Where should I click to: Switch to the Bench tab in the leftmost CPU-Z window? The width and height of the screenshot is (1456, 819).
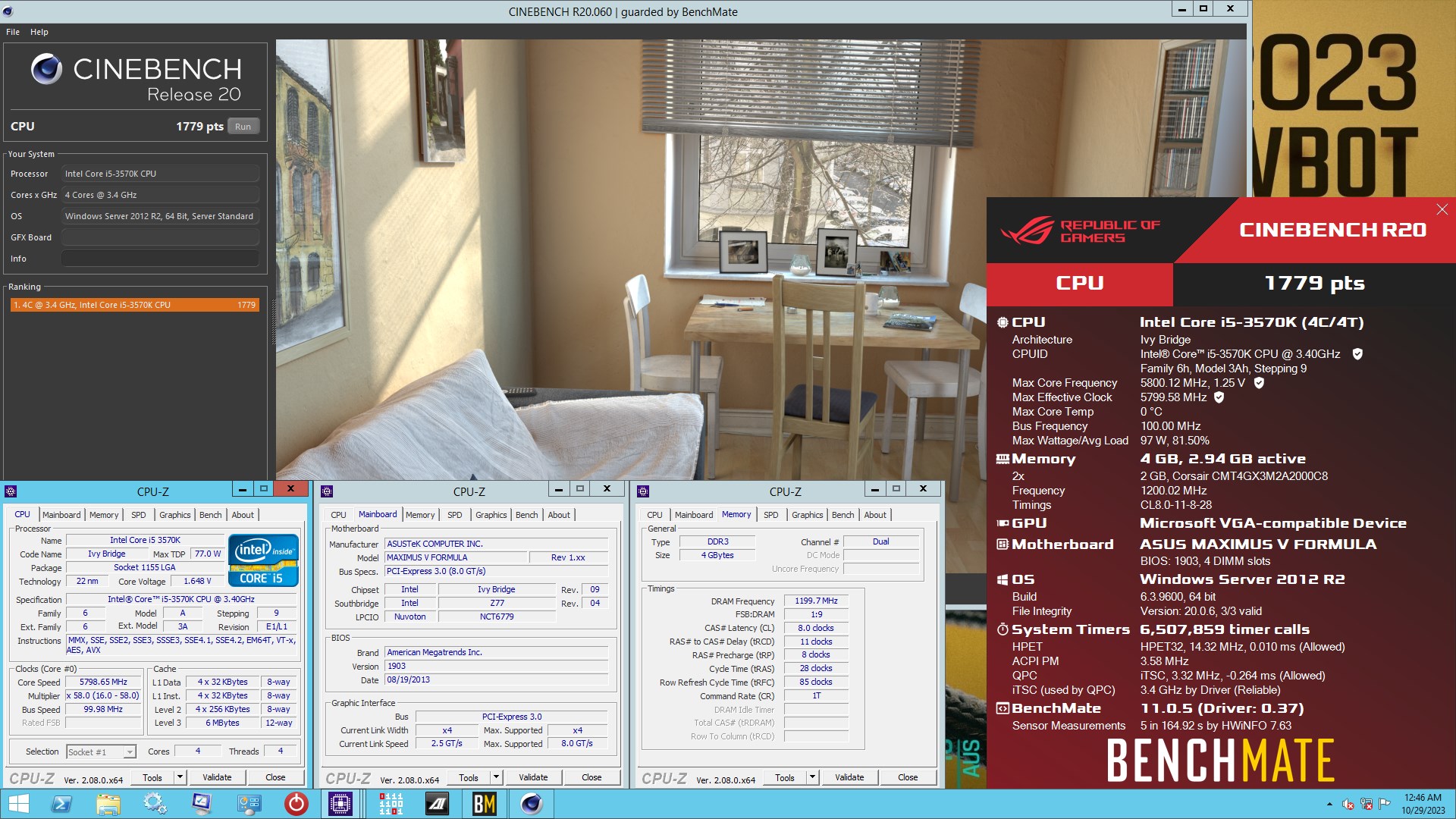[210, 515]
